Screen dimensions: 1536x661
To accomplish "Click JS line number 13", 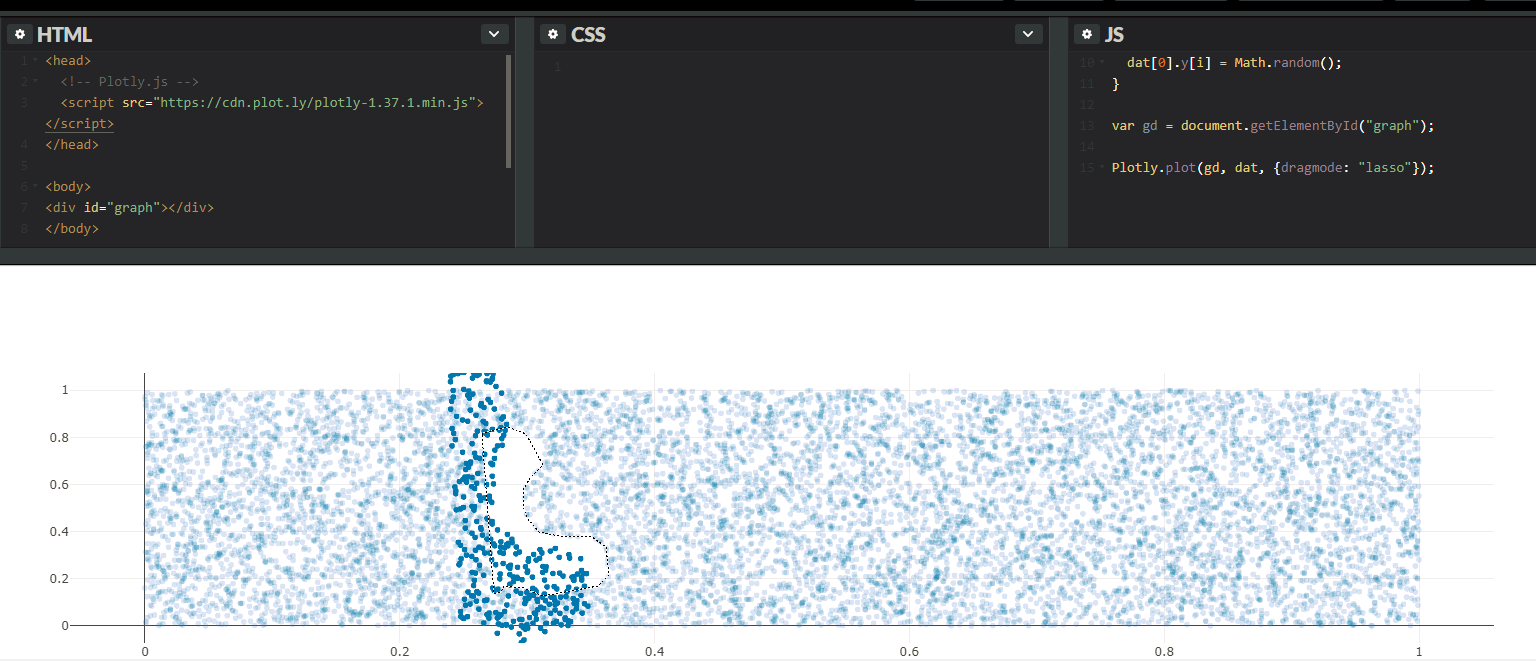I will (1088, 126).
